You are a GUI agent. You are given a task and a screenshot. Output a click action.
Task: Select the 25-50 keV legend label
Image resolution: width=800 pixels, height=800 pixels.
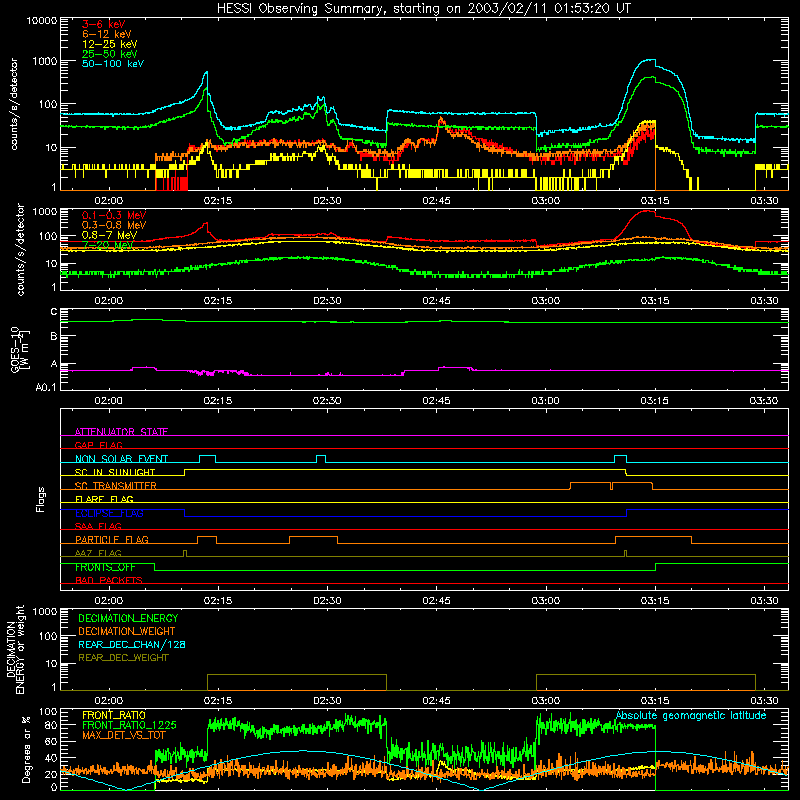[110, 54]
